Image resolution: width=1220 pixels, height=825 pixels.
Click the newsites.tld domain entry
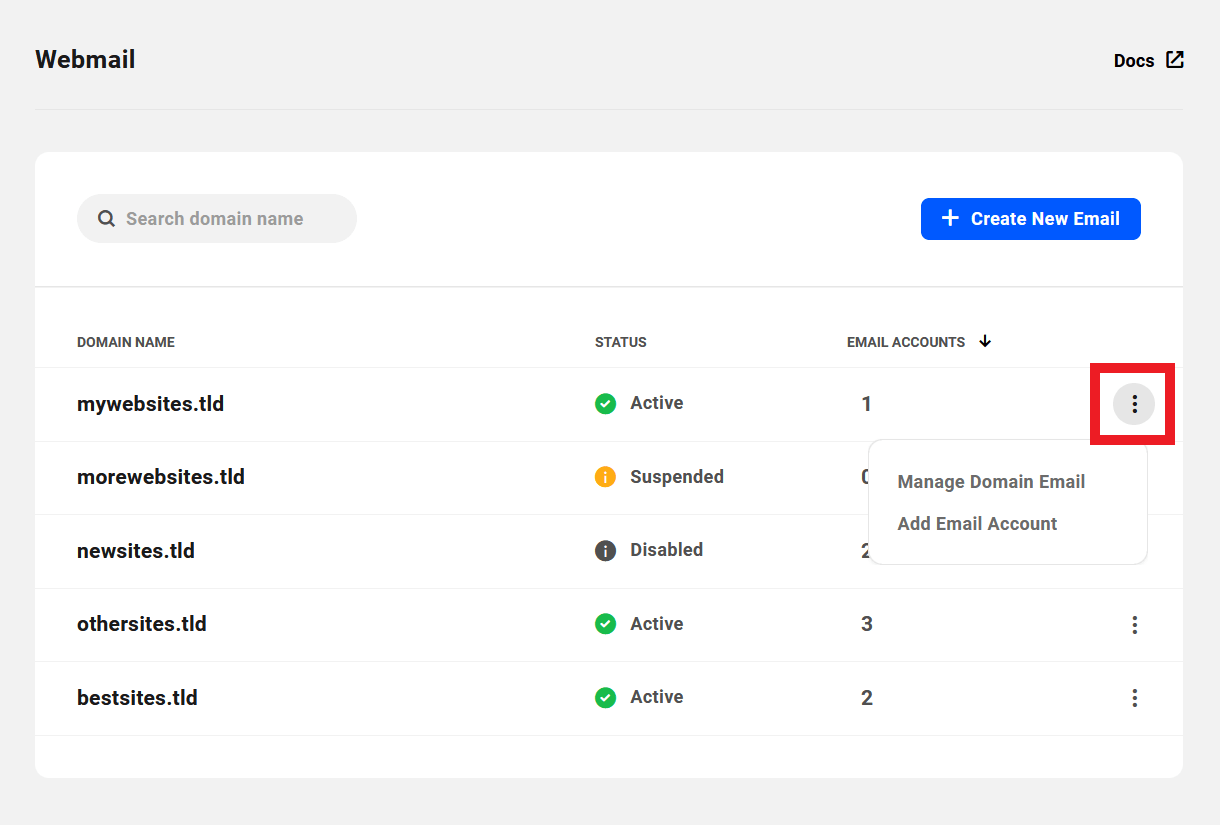click(136, 550)
